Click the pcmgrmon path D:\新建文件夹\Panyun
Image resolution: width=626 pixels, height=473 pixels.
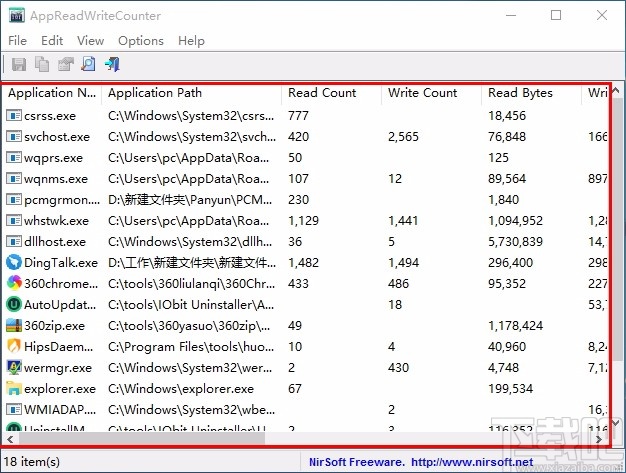click(190, 200)
